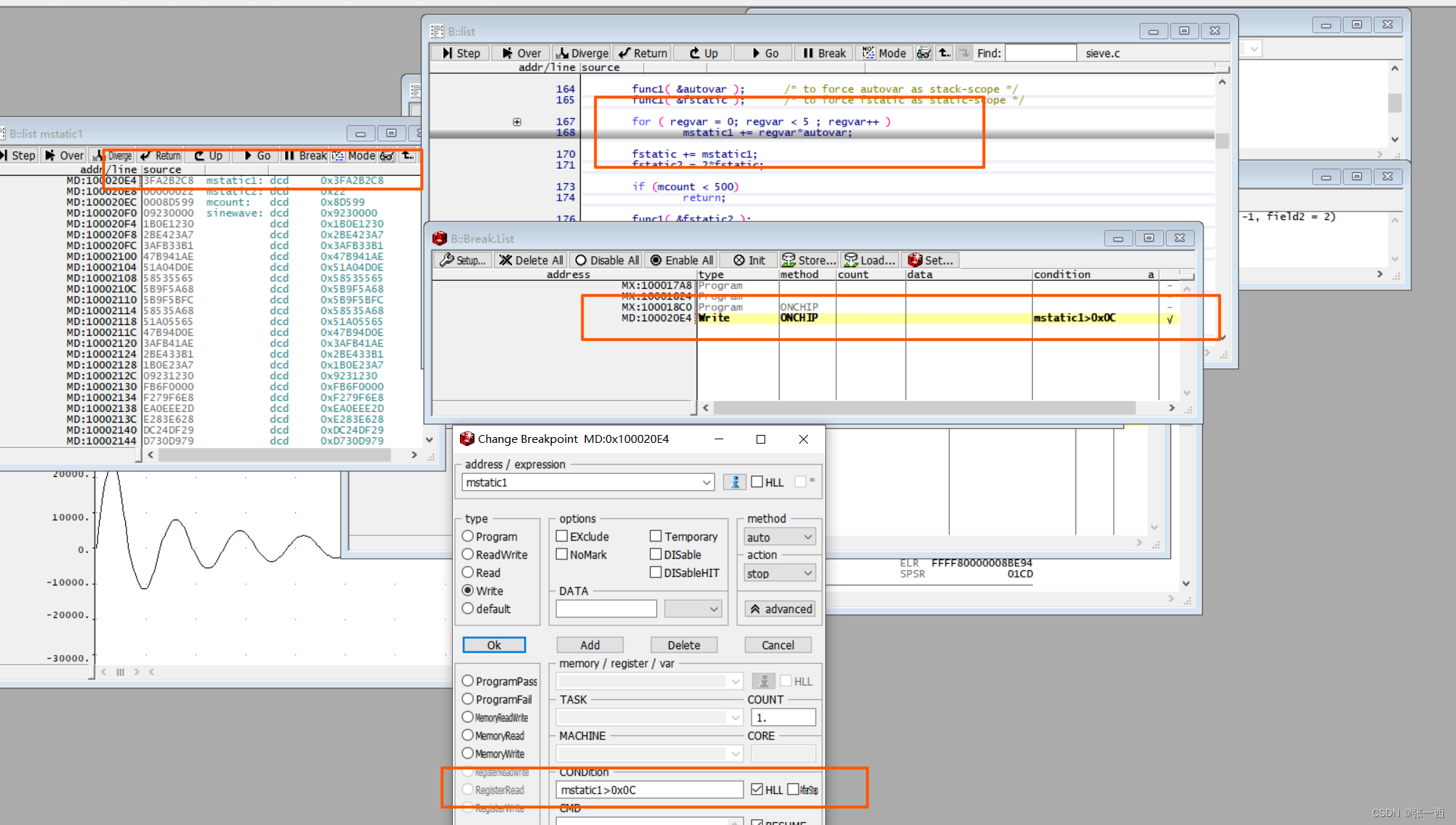Uncheck the HLL checkbox beside CONDition

point(757,790)
